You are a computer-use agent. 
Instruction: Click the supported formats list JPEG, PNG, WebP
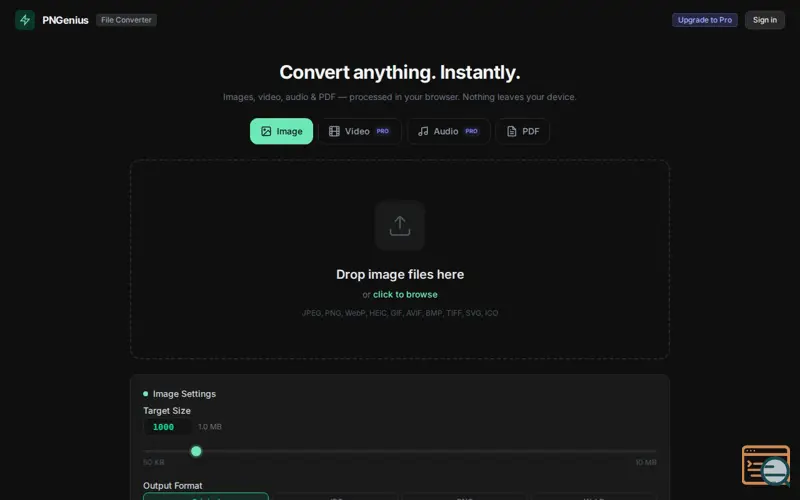point(400,313)
